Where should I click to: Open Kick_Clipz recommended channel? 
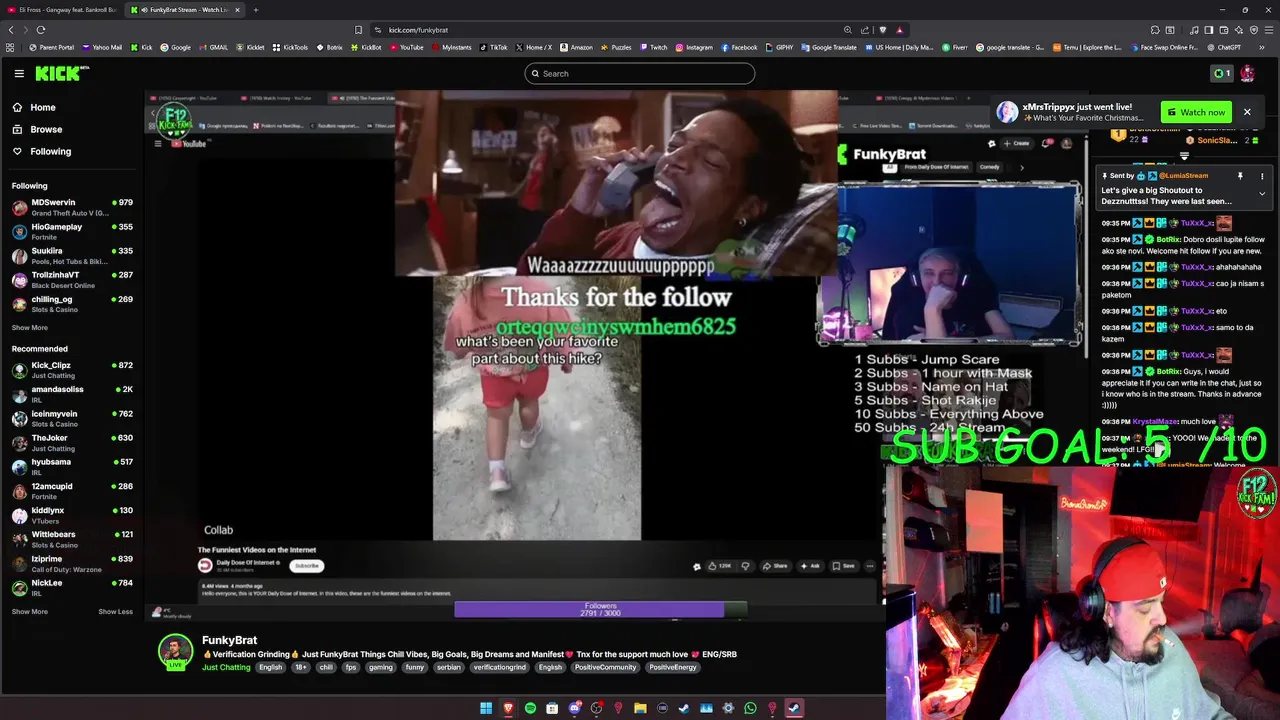pos(71,370)
